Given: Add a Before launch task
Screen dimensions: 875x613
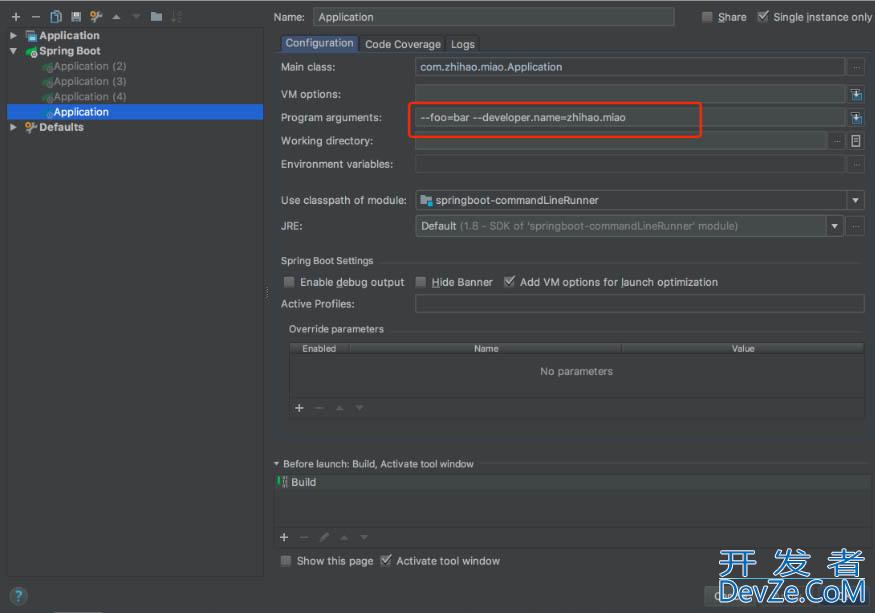Looking at the screenshot, I should tap(284, 537).
